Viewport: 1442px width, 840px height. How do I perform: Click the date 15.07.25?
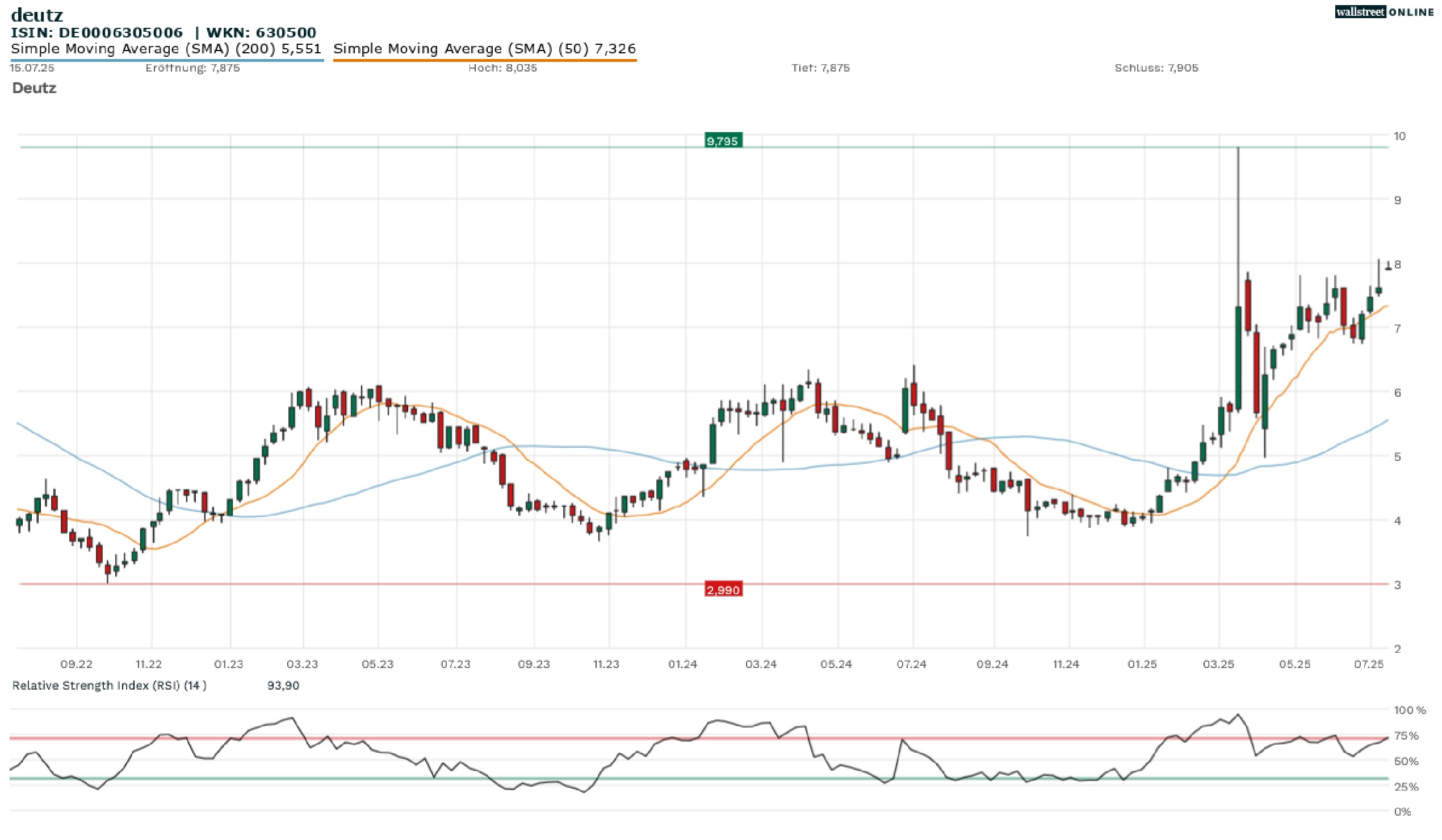click(x=32, y=68)
